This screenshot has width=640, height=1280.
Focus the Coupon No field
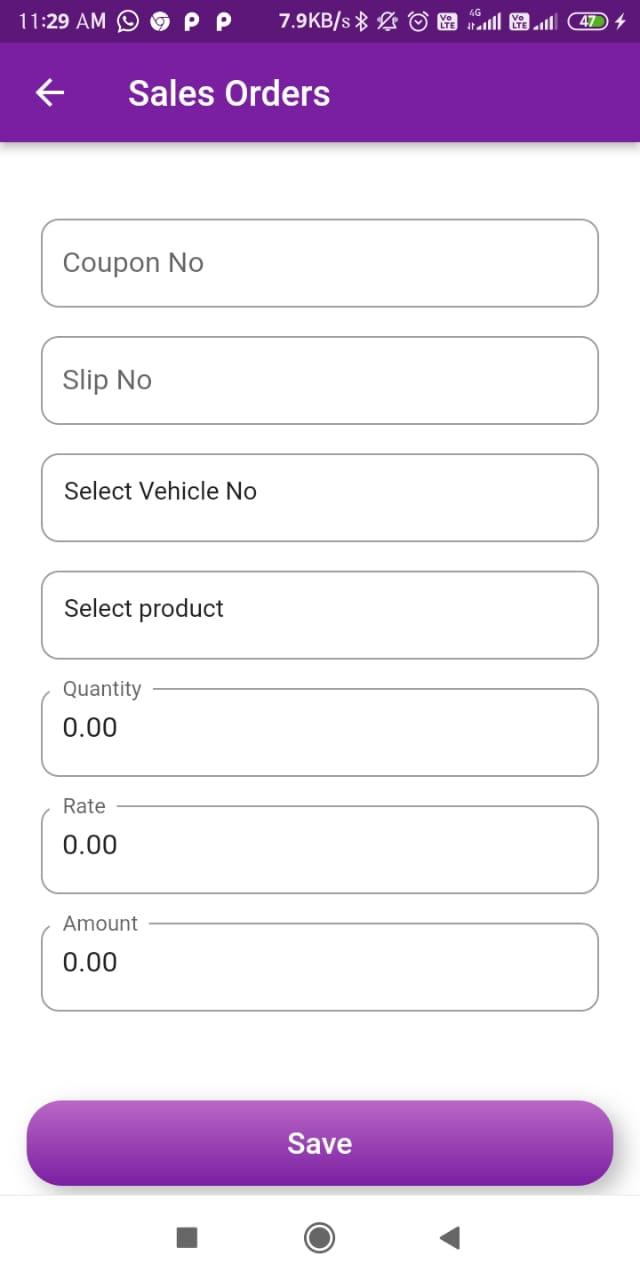pos(320,263)
